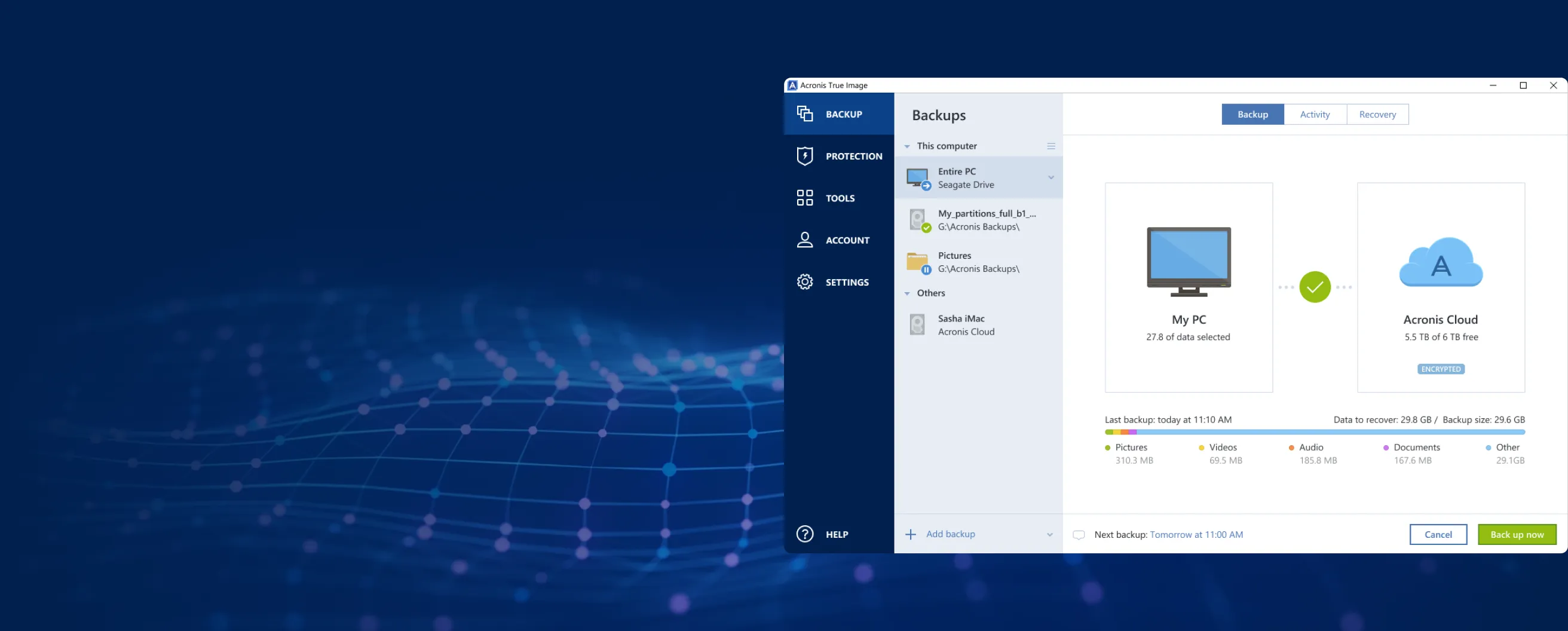Switch to the Recovery tab
1568x631 pixels.
[1377, 114]
